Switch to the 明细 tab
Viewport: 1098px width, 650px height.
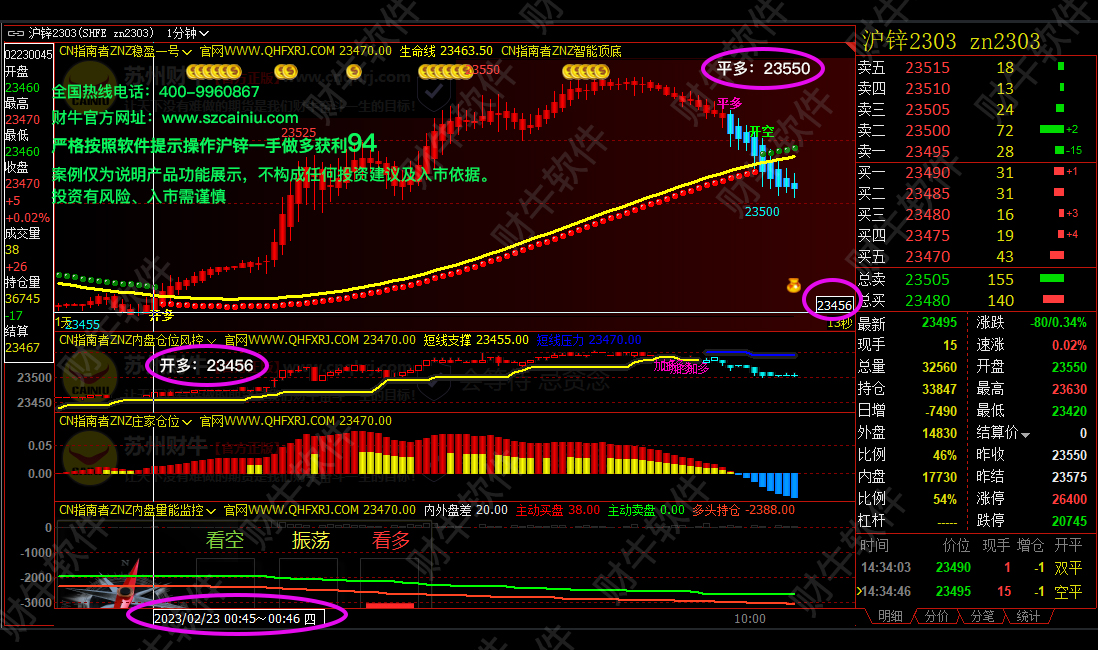(890, 616)
